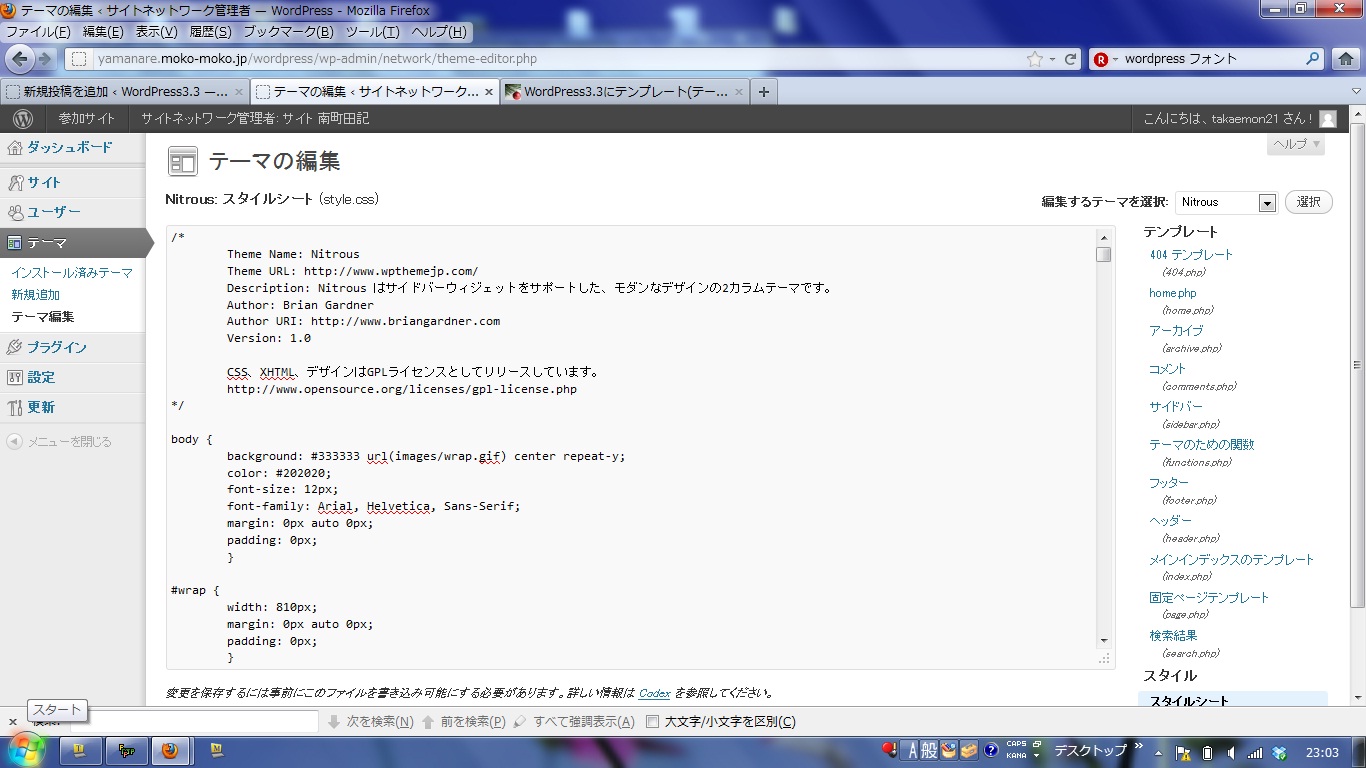Open the ダッシュボード menu with home icon
Screen dimensions: 1366x768
point(69,147)
